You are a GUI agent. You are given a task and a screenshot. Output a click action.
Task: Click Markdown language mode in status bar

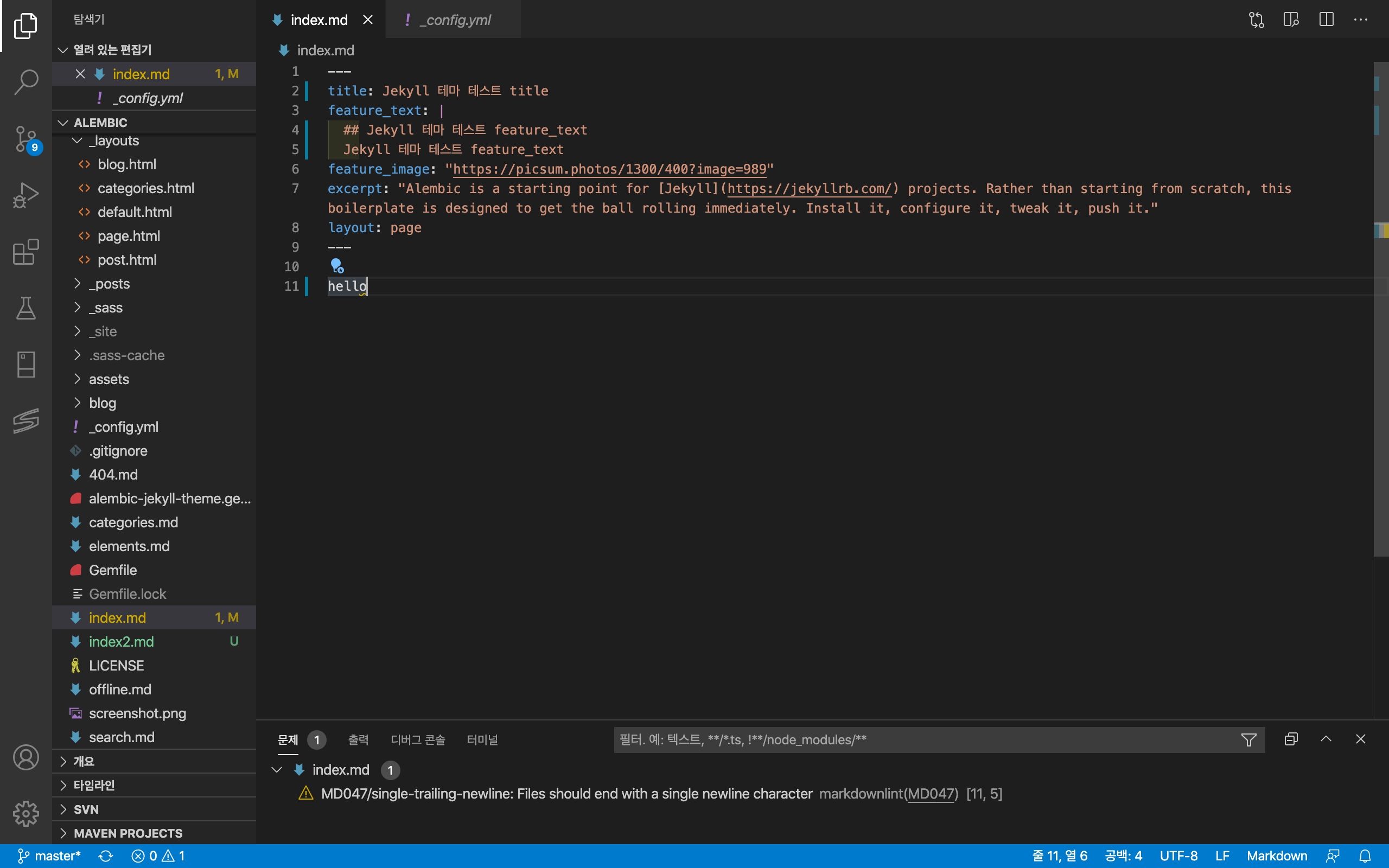(x=1277, y=856)
